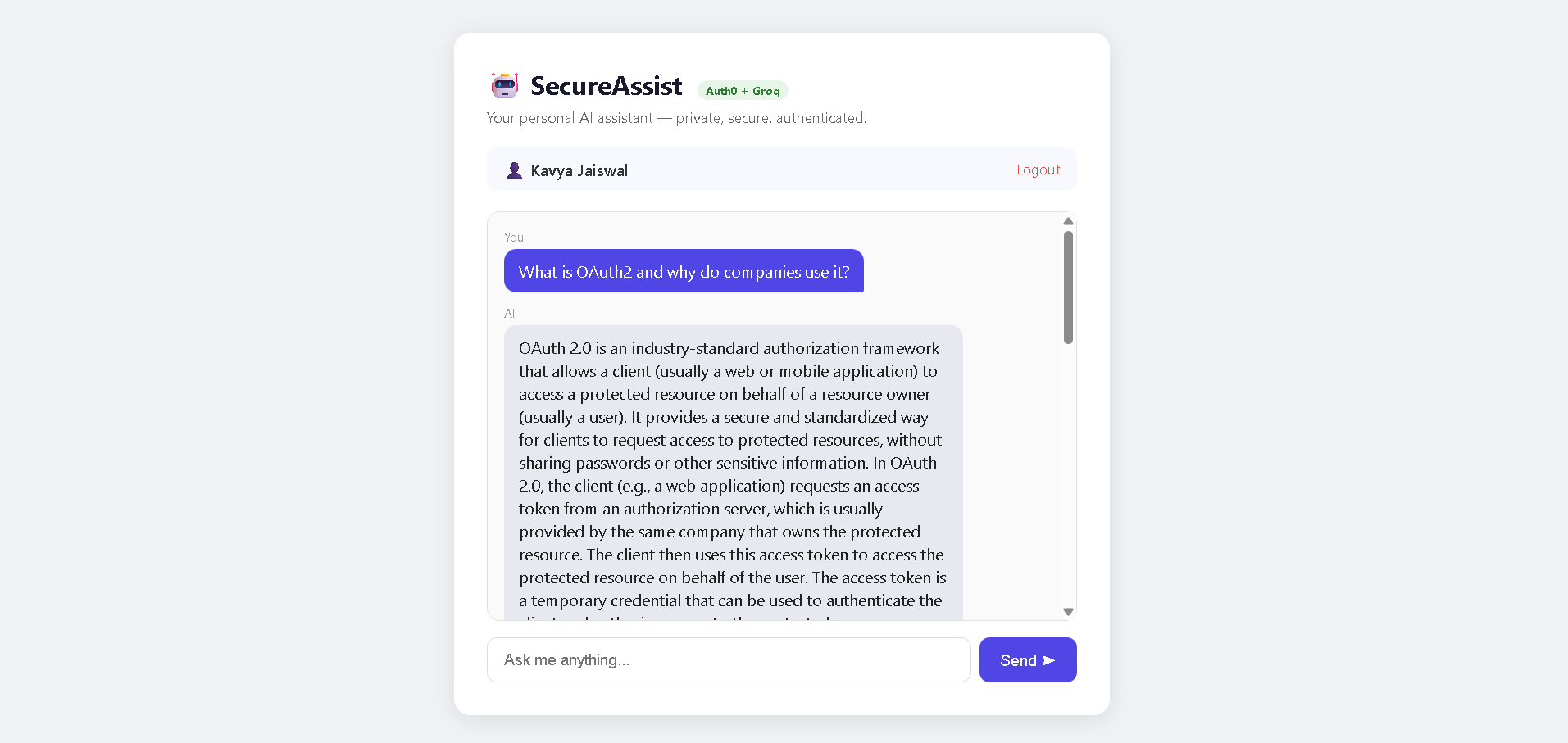Click the Send button
The width and height of the screenshot is (1568, 743).
pyautogui.click(x=1028, y=659)
